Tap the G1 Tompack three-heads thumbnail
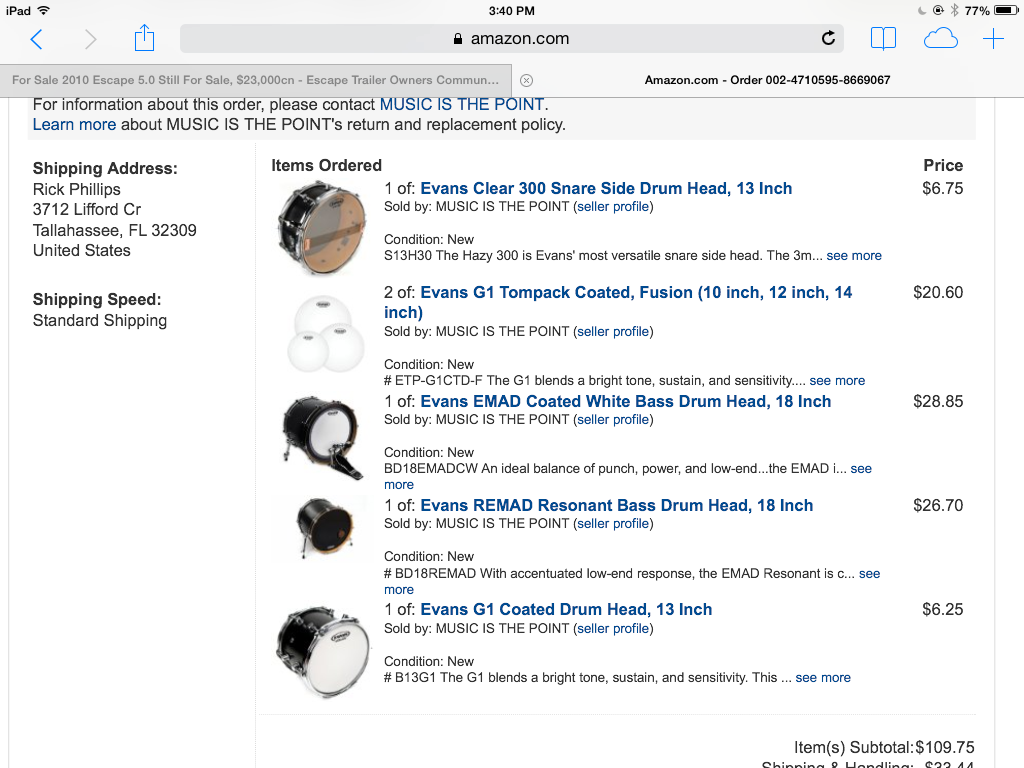The width and height of the screenshot is (1024, 768). tap(325, 333)
